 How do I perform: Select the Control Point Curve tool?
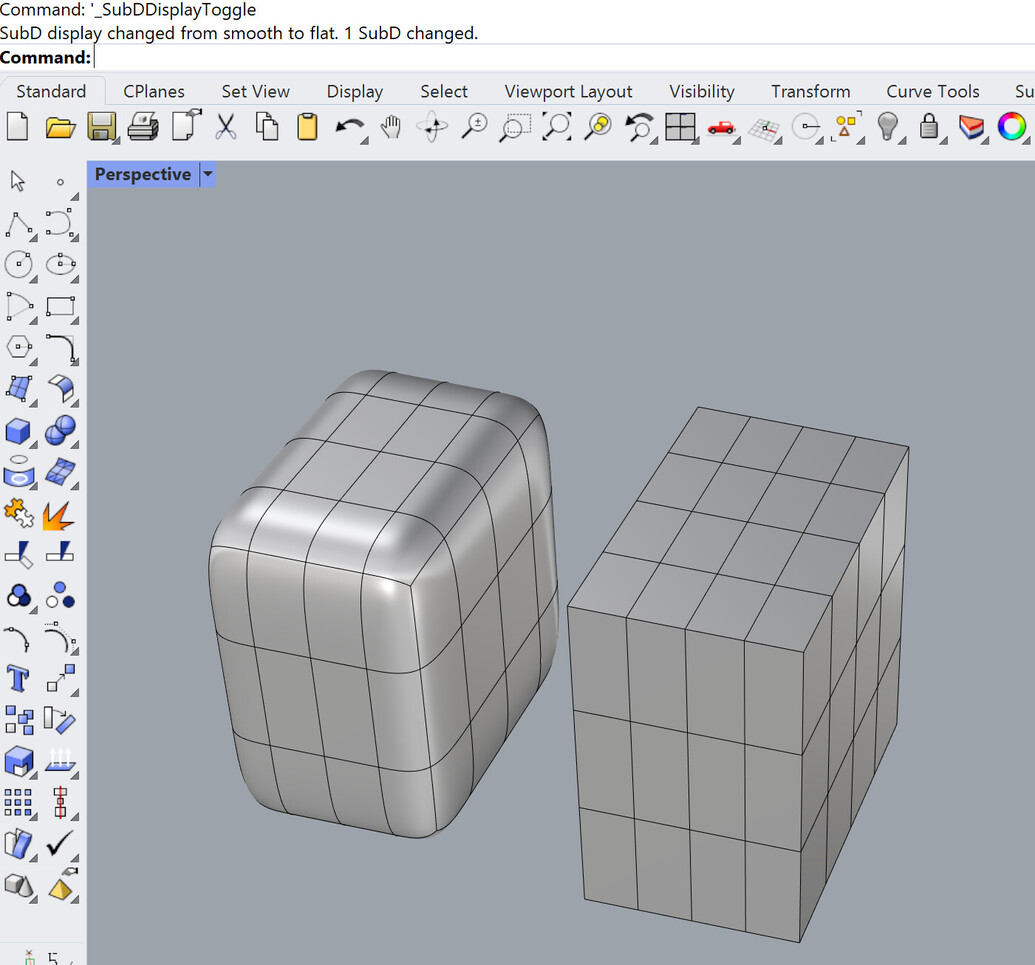tap(60, 224)
